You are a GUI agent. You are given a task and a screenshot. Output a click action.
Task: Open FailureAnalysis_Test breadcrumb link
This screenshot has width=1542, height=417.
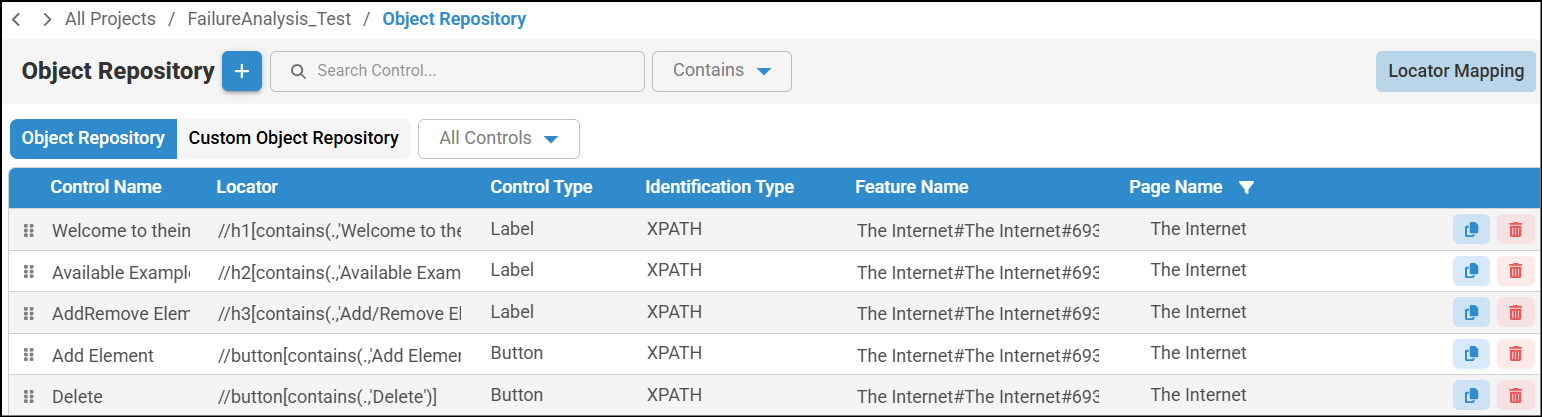click(x=269, y=19)
